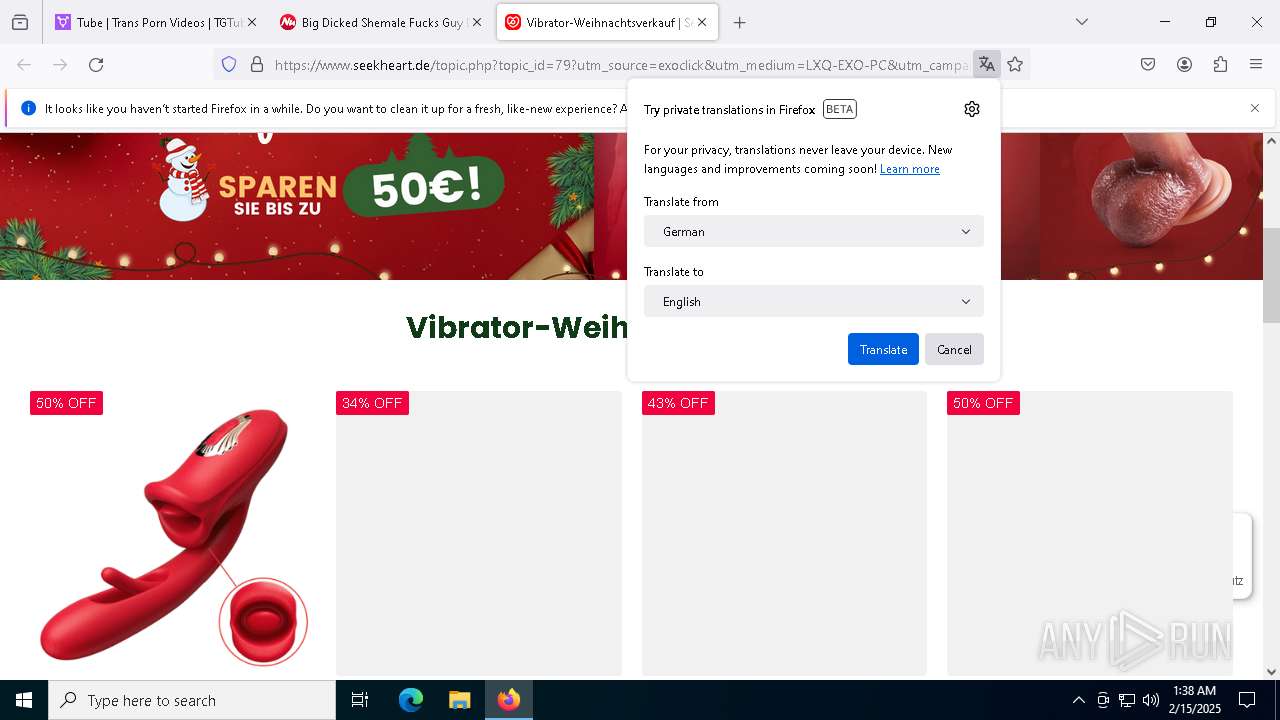The image size is (1280, 720).
Task: Reload the current page
Action: 96,65
